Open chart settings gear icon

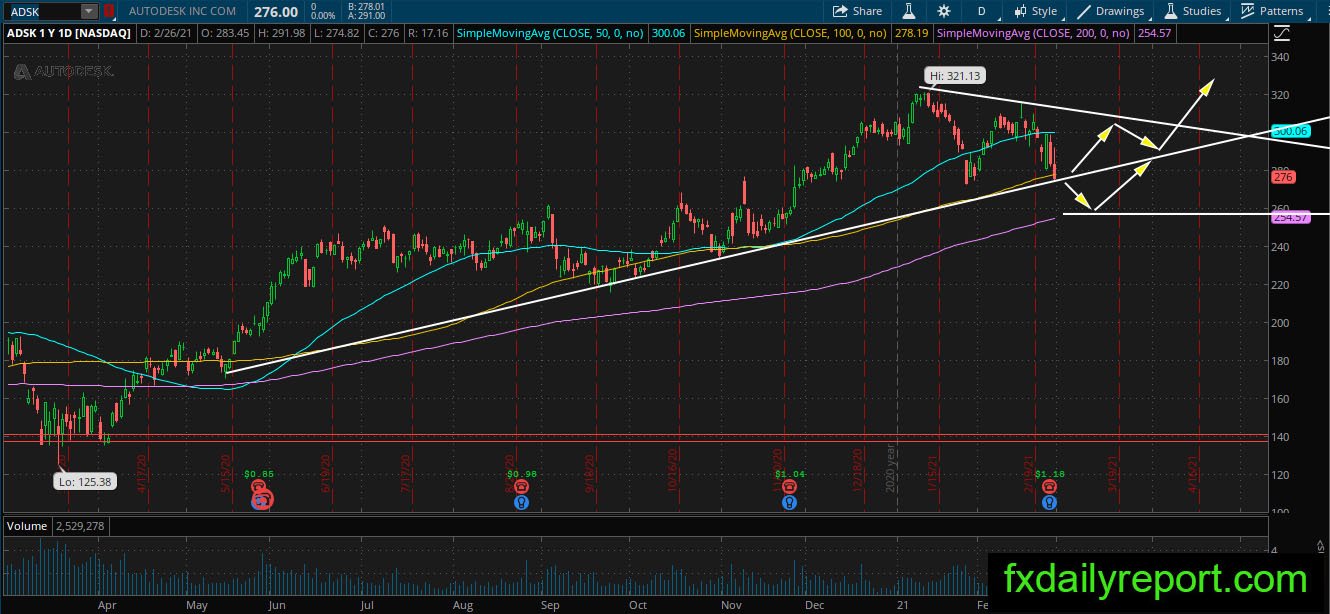click(943, 11)
